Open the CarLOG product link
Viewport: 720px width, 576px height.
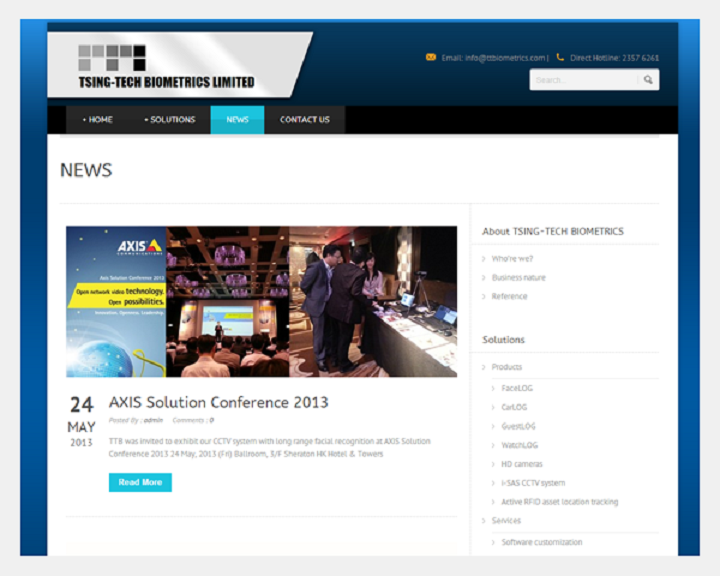pos(514,407)
